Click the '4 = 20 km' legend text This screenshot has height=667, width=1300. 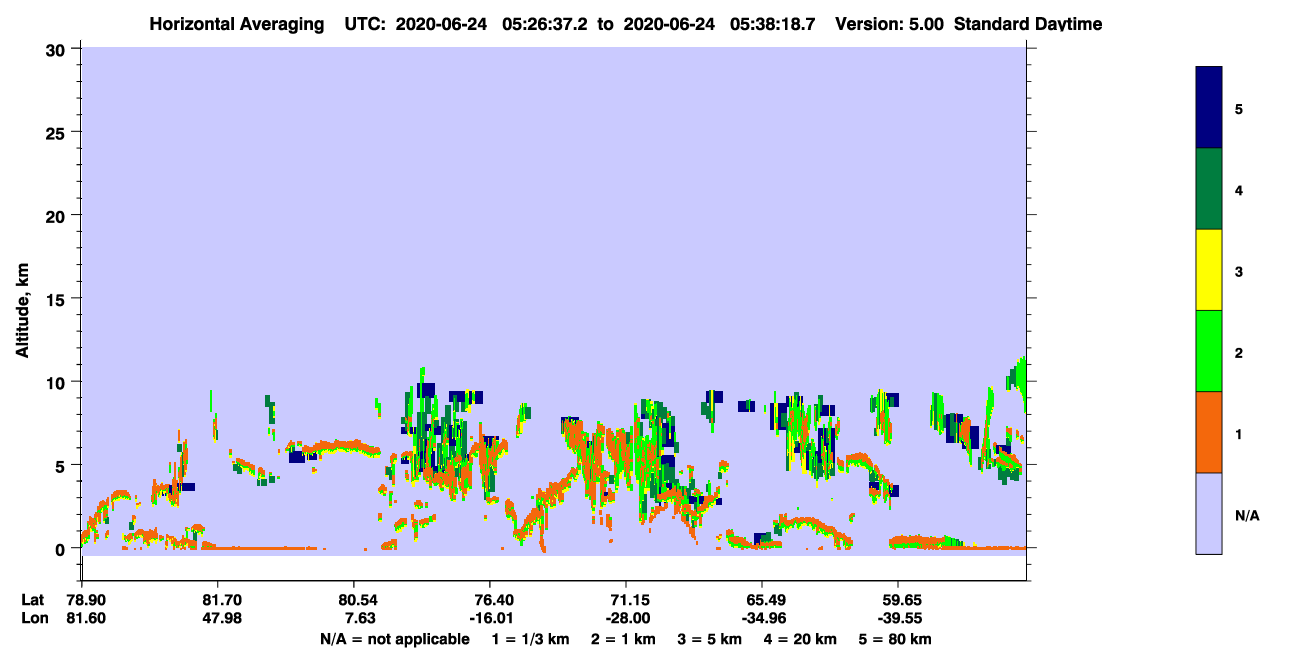coord(799,639)
